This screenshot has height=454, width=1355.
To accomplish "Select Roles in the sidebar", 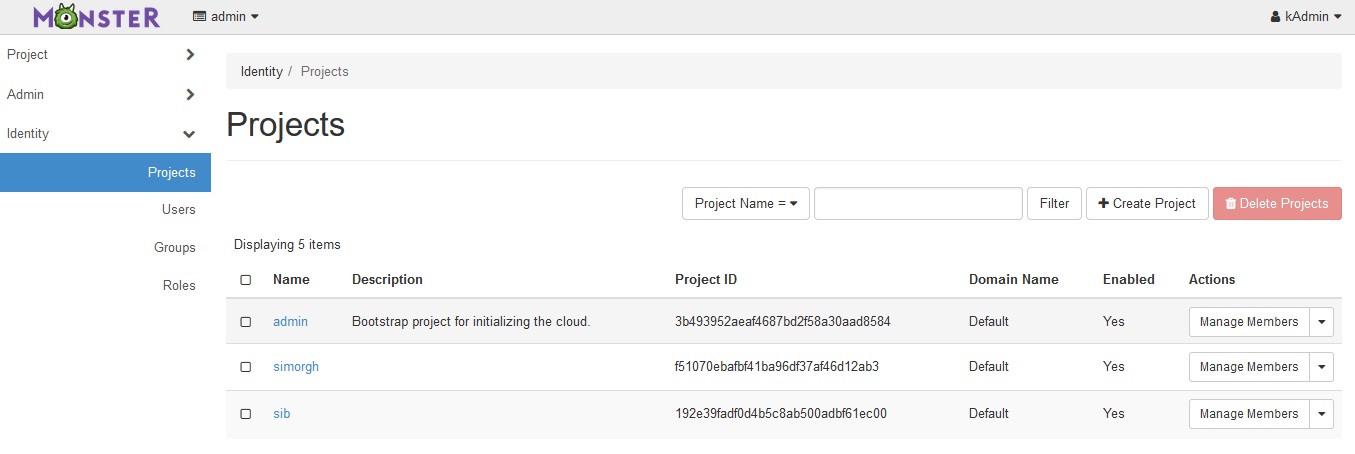I will click(179, 286).
